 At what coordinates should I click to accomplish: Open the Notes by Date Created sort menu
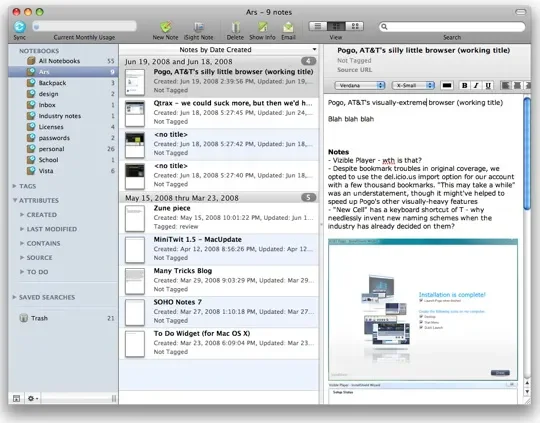click(x=219, y=50)
